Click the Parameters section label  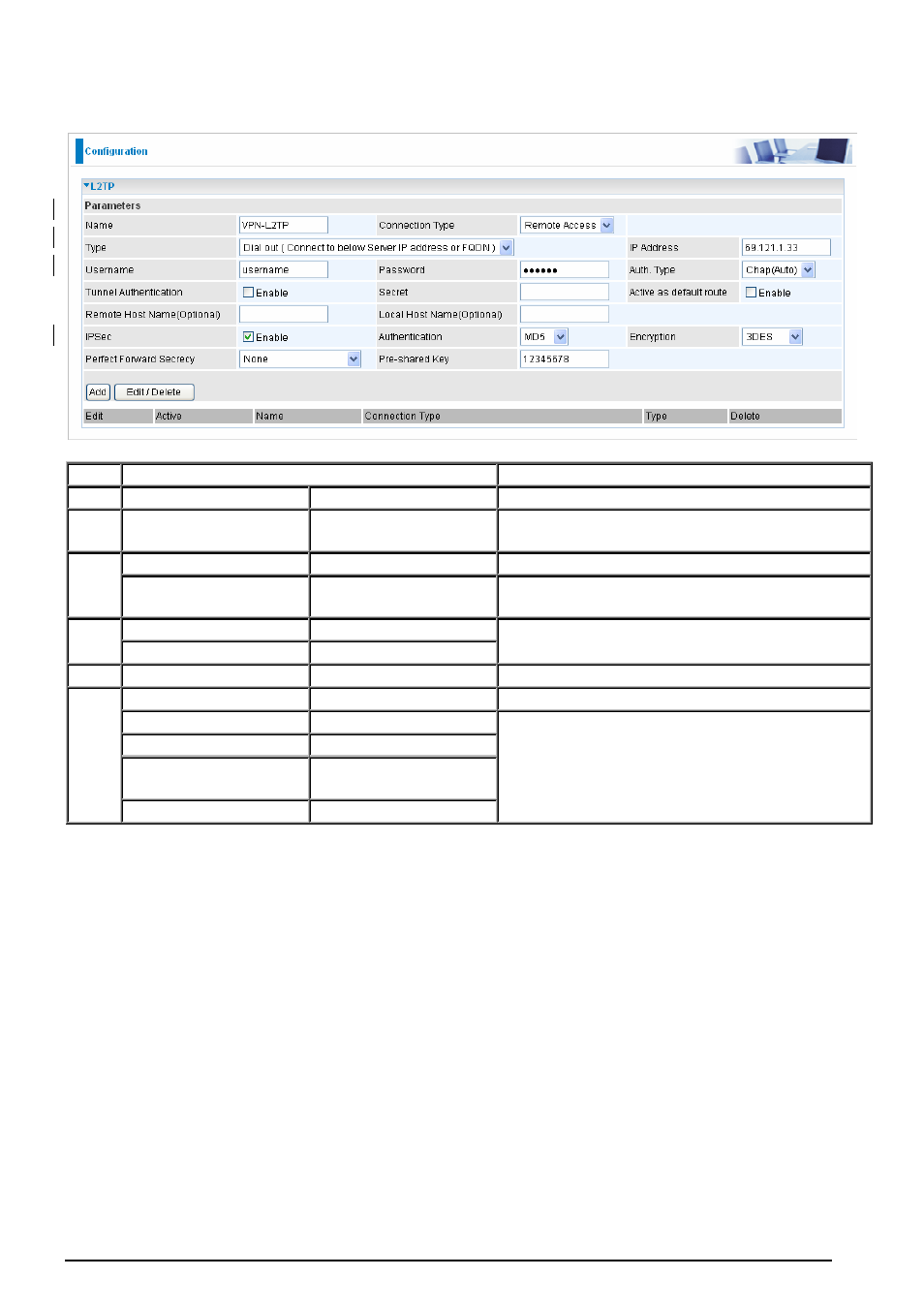(112, 205)
